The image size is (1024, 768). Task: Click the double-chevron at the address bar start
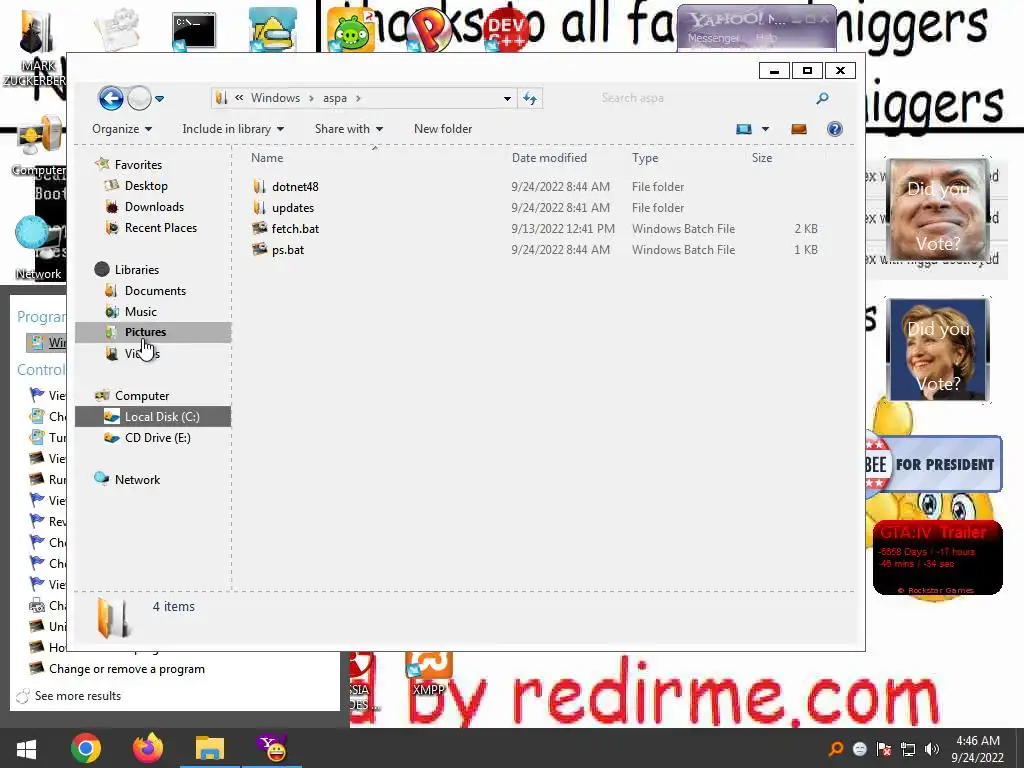[x=239, y=98]
